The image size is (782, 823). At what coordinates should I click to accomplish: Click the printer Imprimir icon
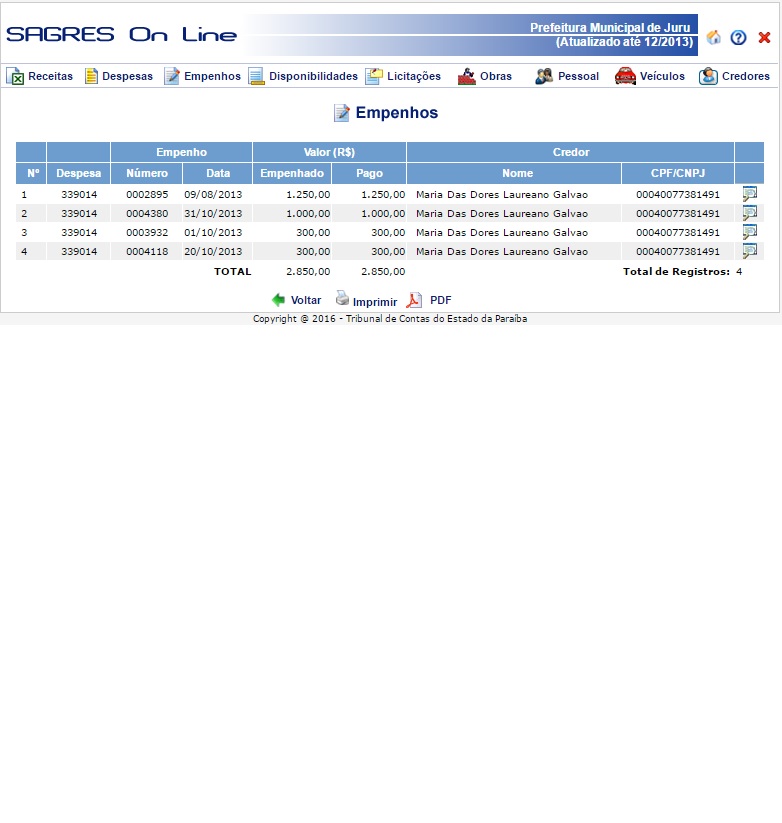click(x=342, y=298)
